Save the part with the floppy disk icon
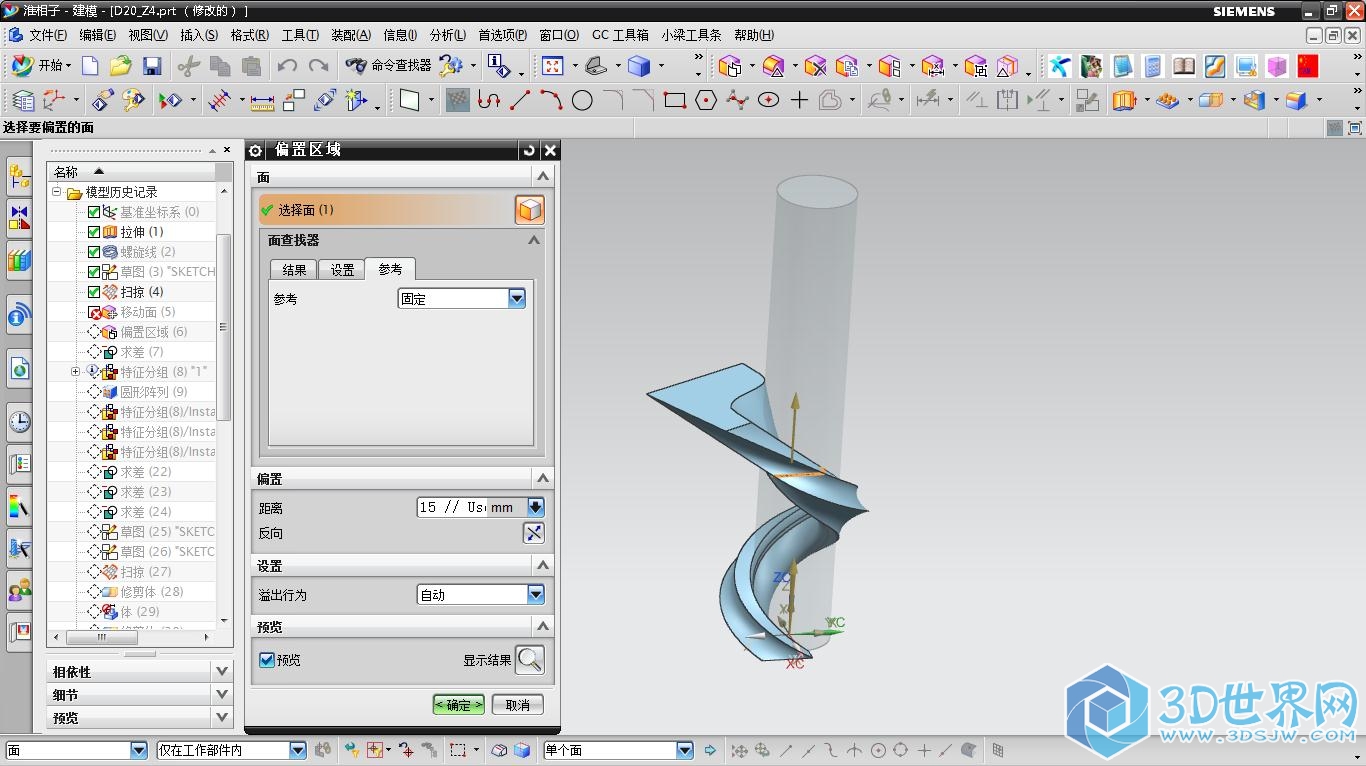The image size is (1366, 766). click(152, 66)
